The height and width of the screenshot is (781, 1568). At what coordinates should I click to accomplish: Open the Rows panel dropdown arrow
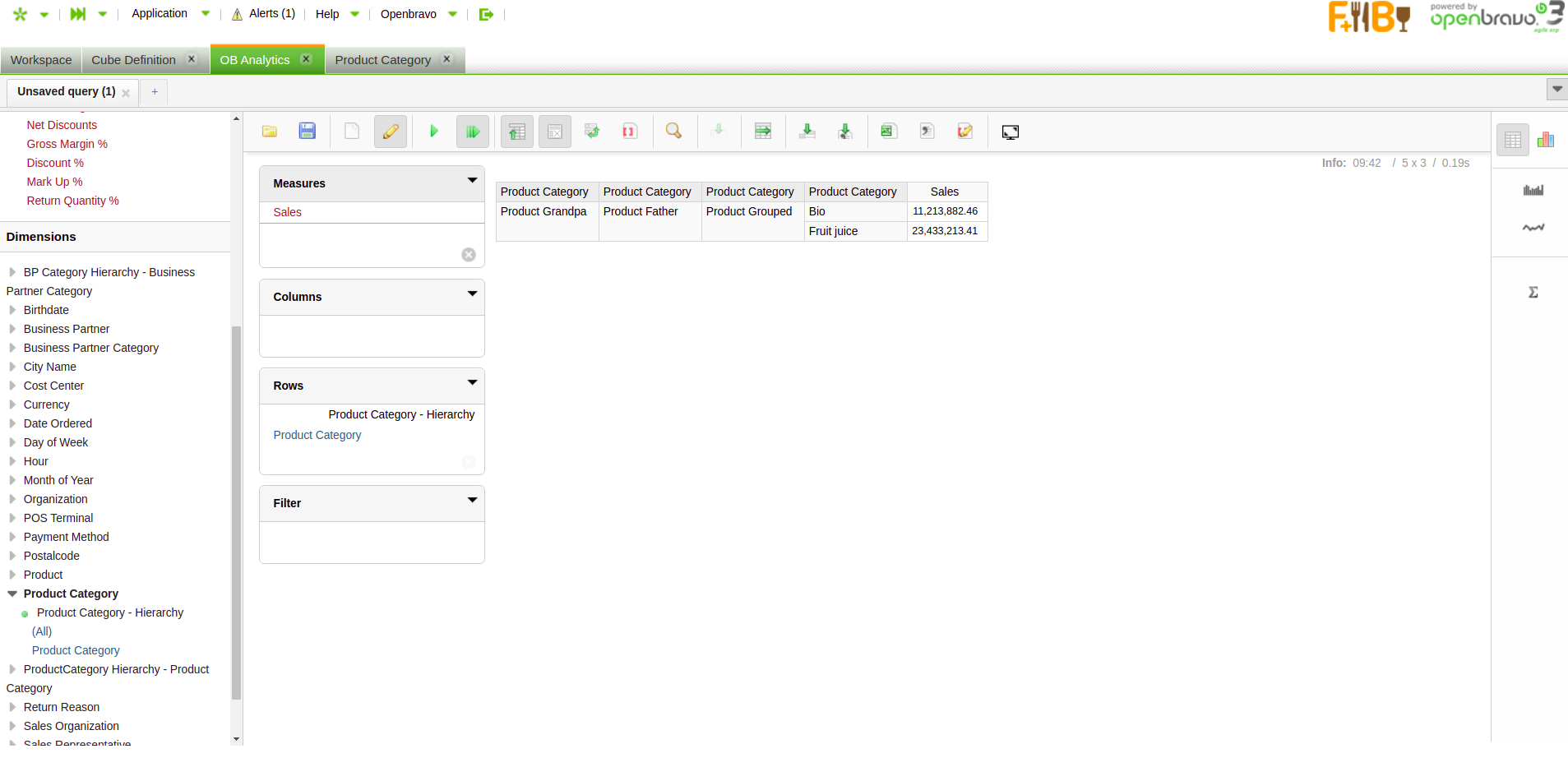tap(472, 382)
